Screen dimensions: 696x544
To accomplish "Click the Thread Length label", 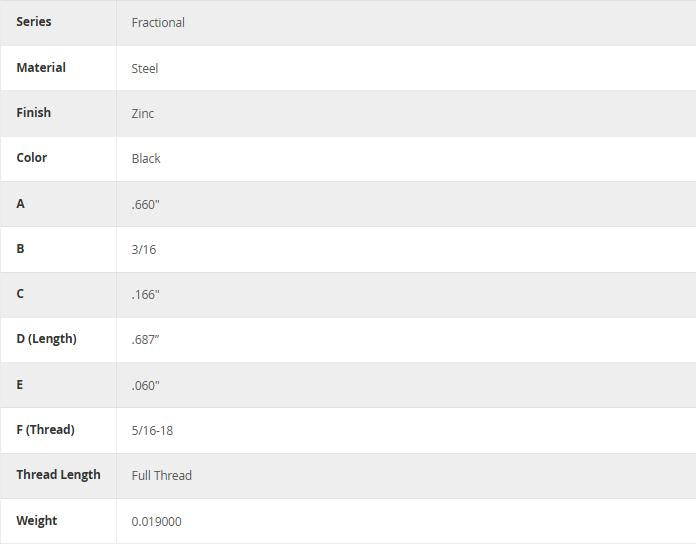I will (58, 475).
